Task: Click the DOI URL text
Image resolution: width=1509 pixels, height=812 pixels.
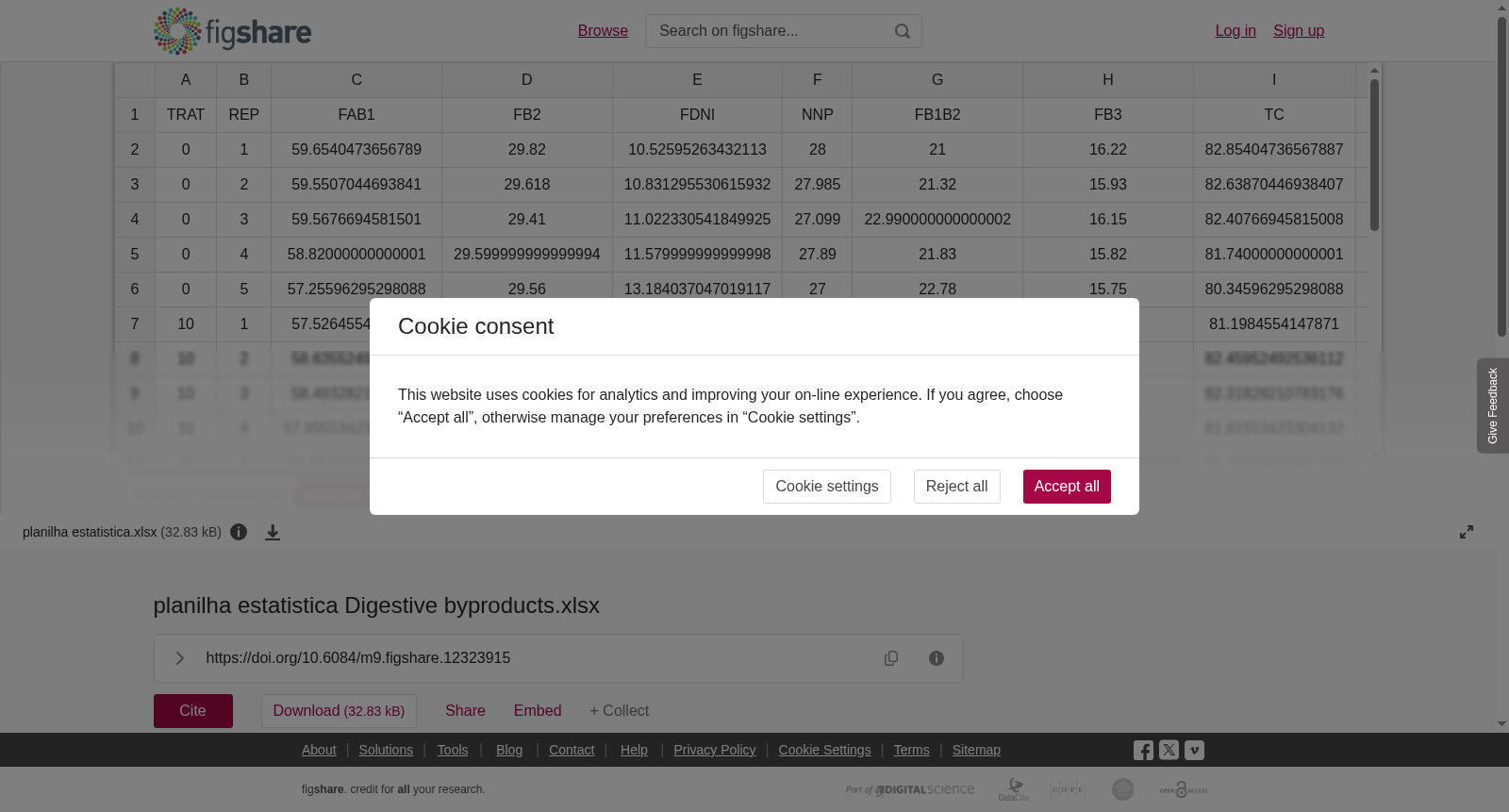Action: pyautogui.click(x=358, y=658)
